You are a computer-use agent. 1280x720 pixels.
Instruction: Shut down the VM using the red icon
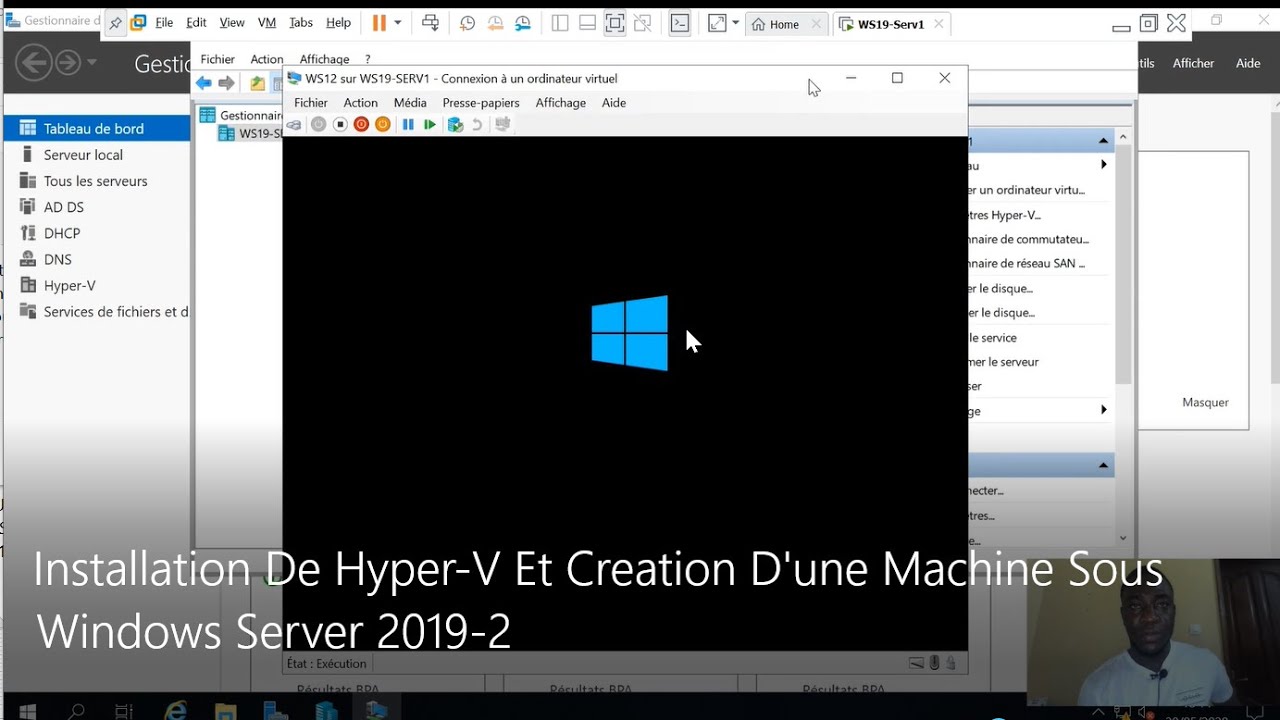pyautogui.click(x=361, y=125)
